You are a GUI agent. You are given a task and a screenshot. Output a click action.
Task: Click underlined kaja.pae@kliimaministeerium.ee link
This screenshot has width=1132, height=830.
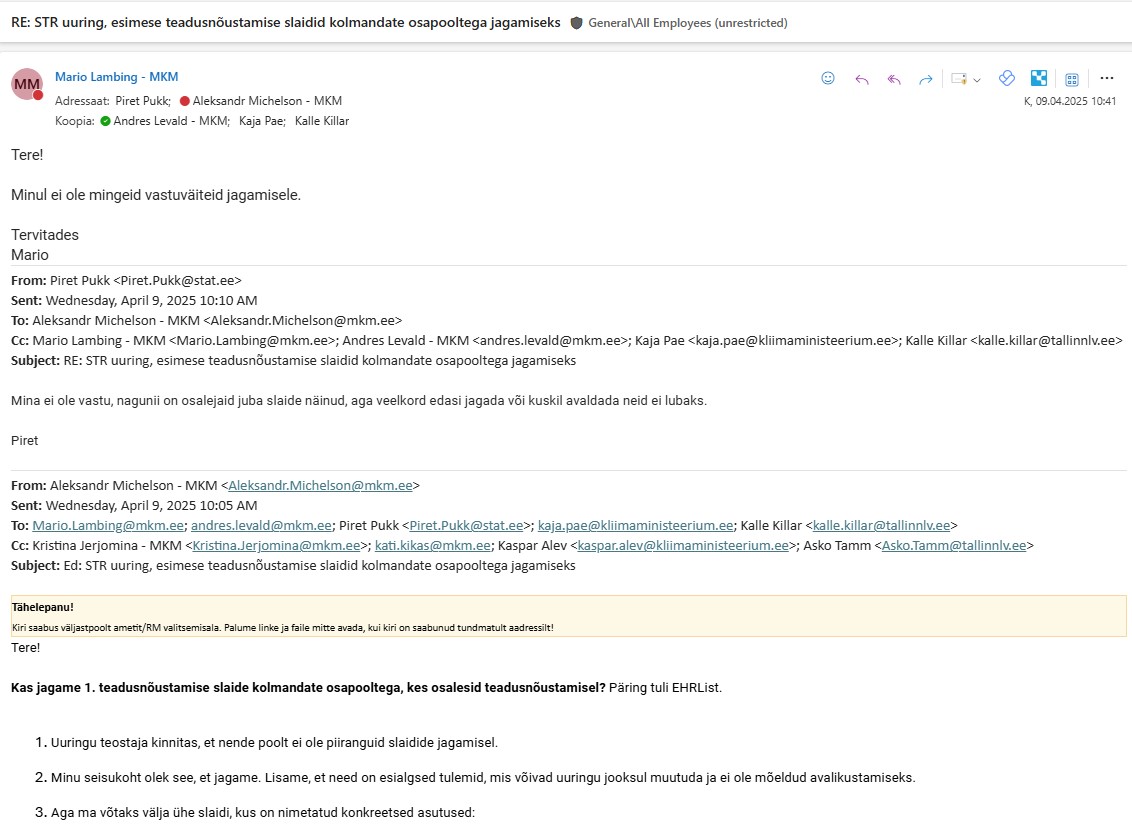[635, 525]
